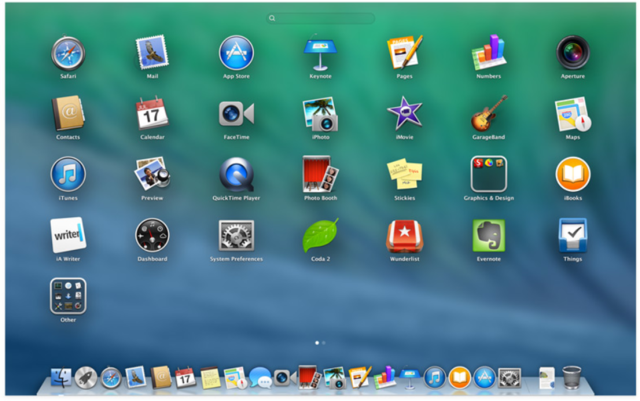Open Notes from the Dock

(x=211, y=378)
